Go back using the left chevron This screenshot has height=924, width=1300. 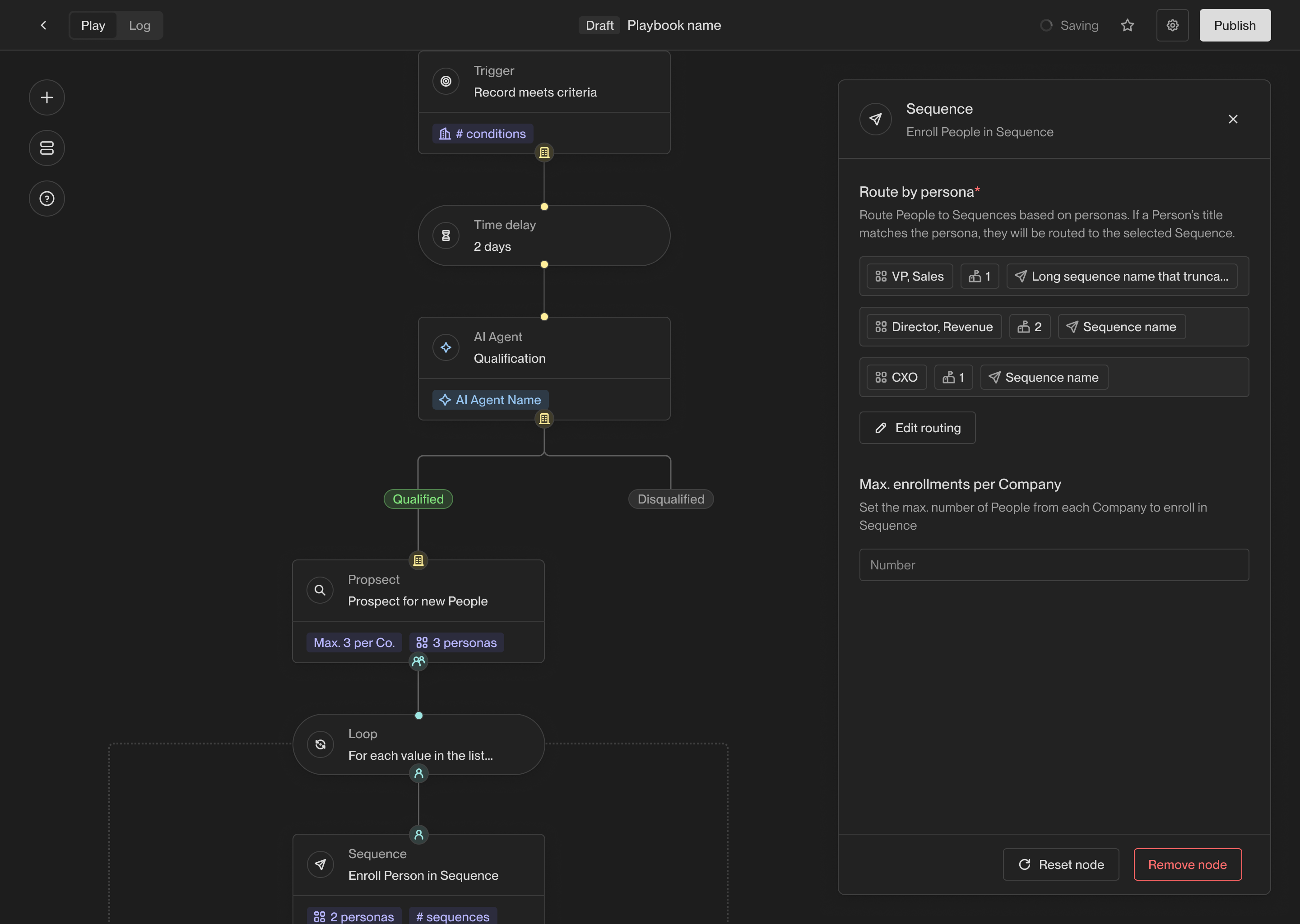click(x=43, y=25)
